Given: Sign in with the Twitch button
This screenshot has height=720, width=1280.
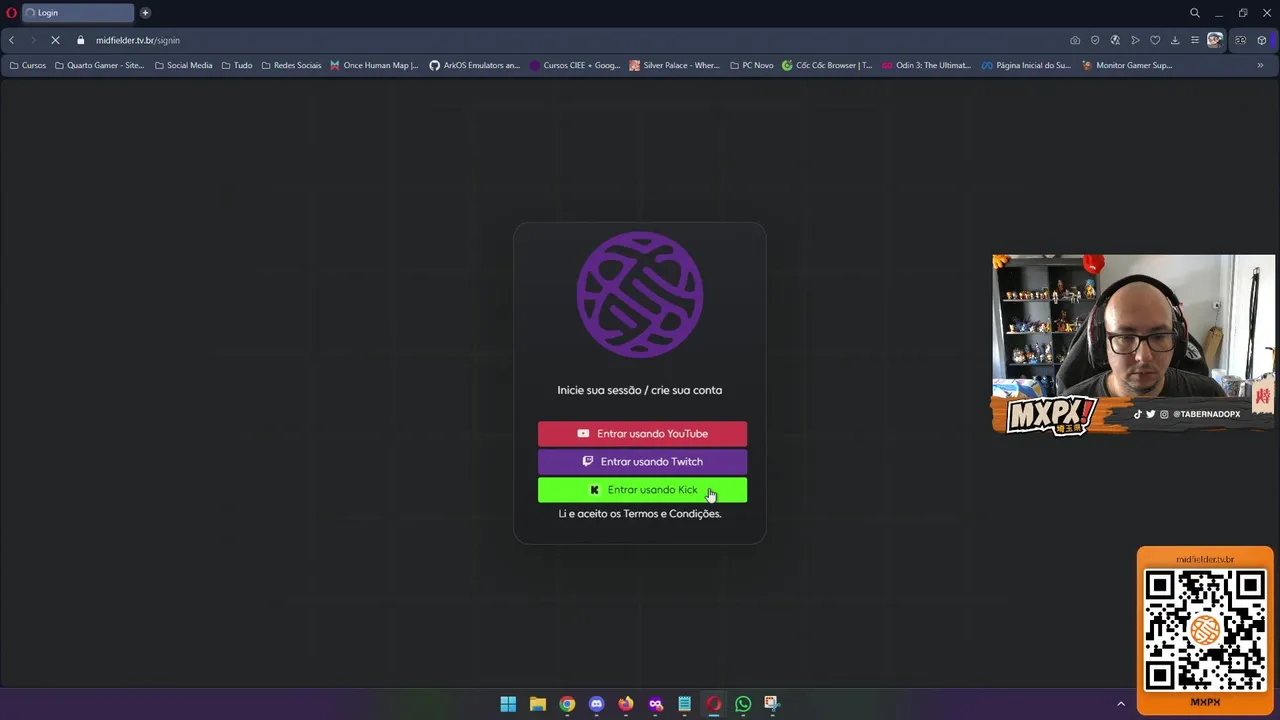Looking at the screenshot, I should click(642, 461).
